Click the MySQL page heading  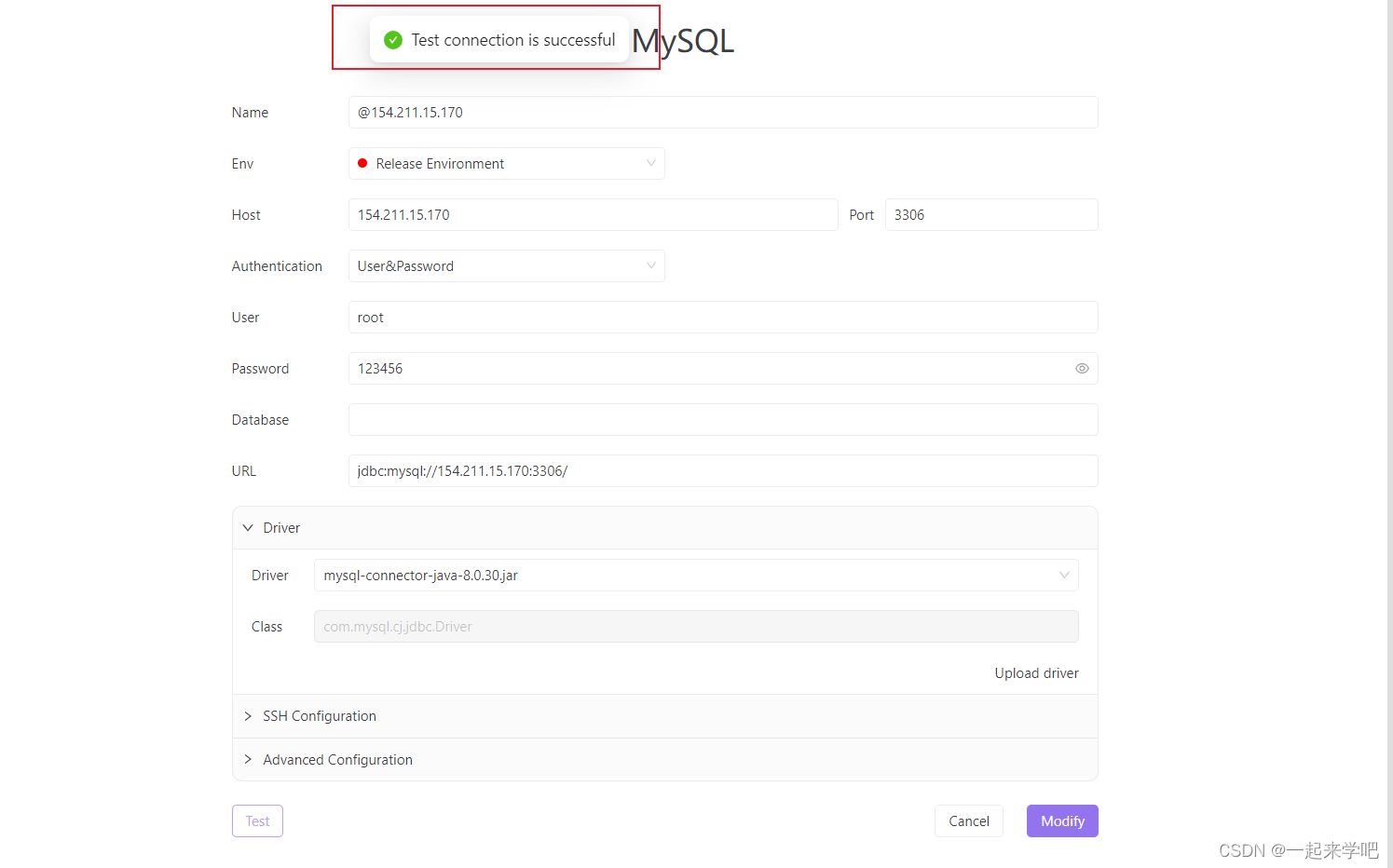683,41
